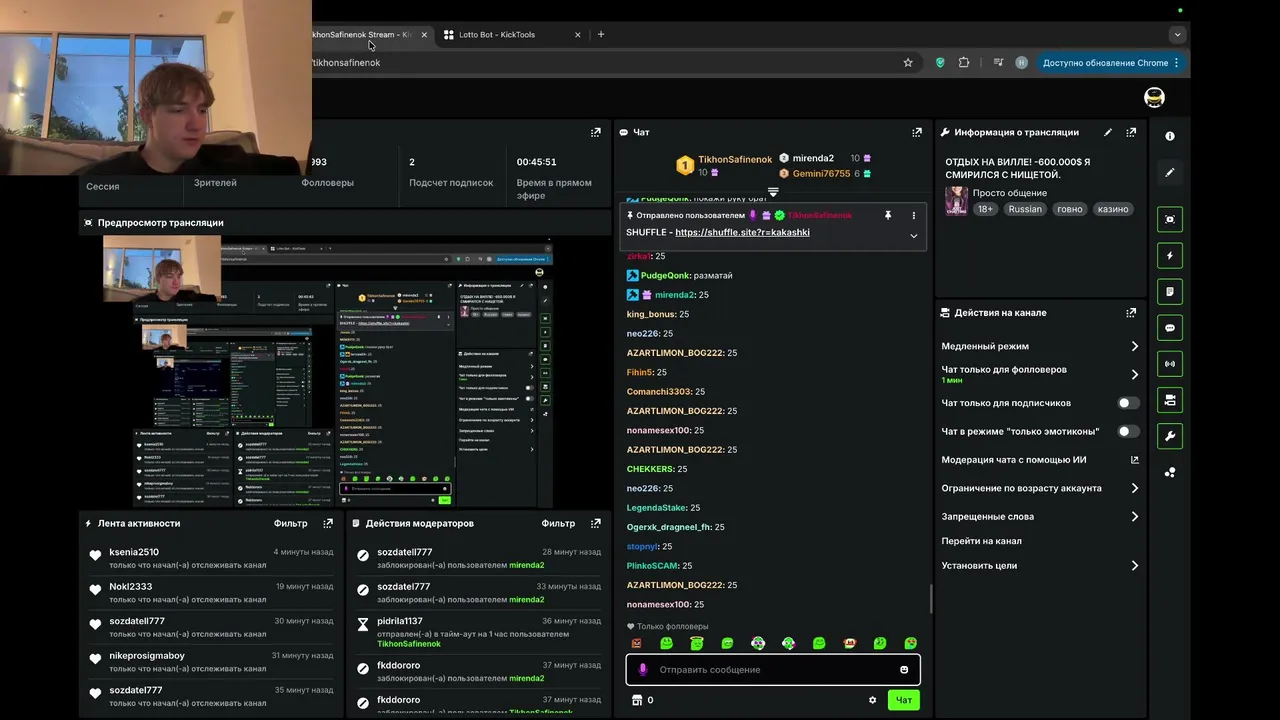Open a new browser tab
1280x720 pixels.
[x=601, y=34]
